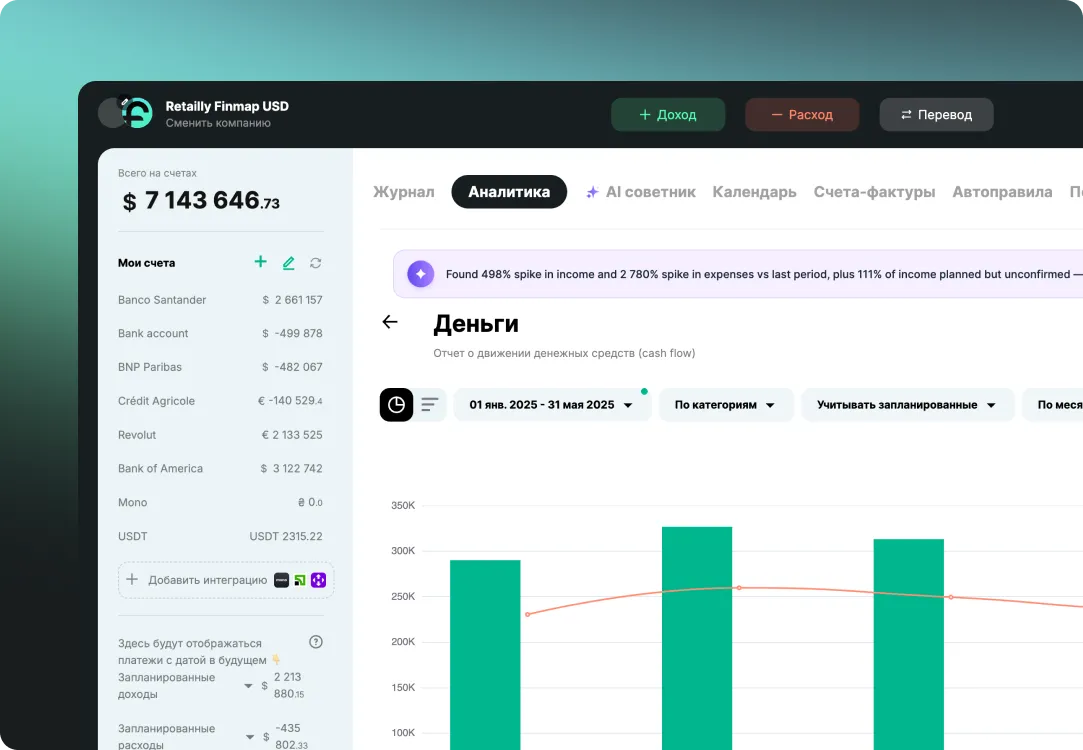Viewport: 1083px width, 750px height.
Task: Expand Запланированные расходы arrow
Action: 250,737
